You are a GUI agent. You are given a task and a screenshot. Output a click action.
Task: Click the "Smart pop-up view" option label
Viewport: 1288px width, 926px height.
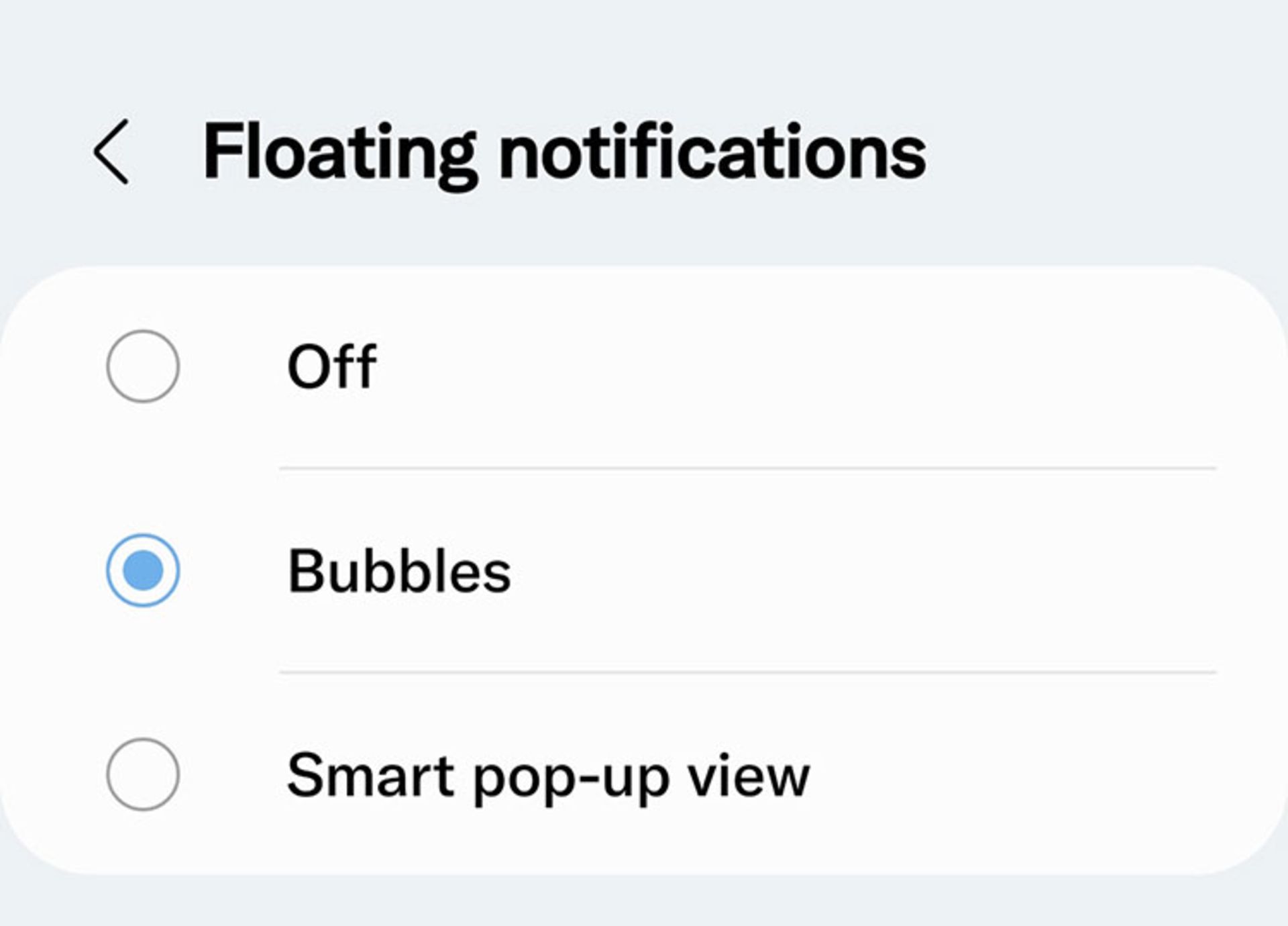pyautogui.click(x=548, y=776)
